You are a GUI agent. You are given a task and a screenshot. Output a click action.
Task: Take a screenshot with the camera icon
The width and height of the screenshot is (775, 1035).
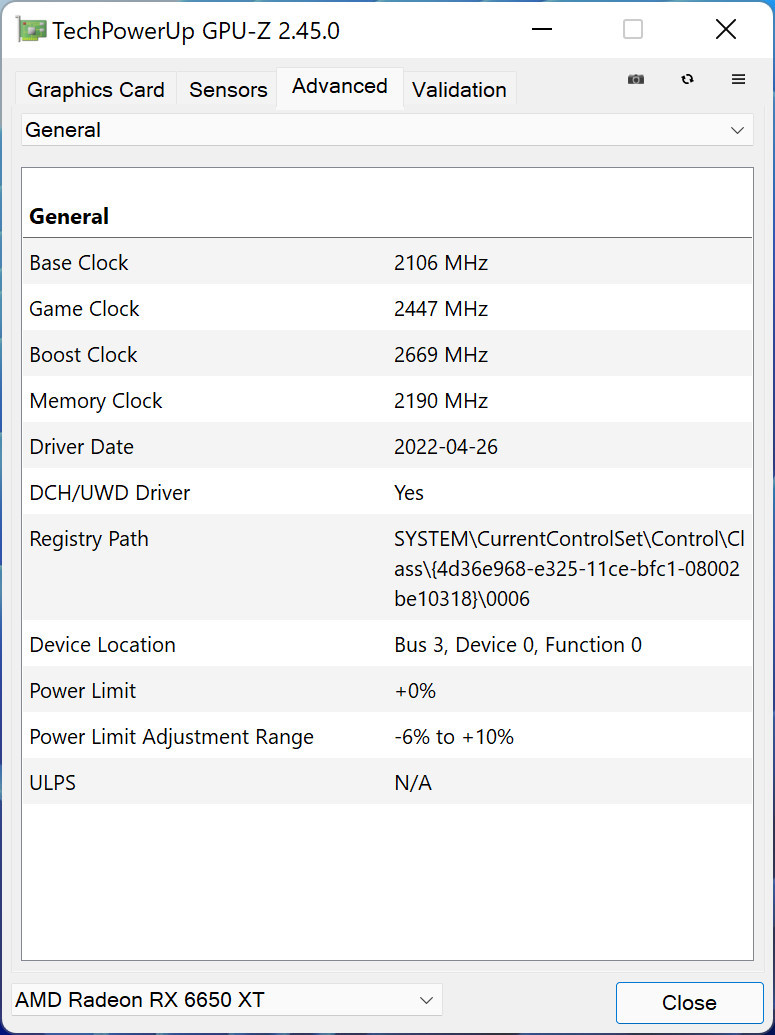[x=636, y=79]
